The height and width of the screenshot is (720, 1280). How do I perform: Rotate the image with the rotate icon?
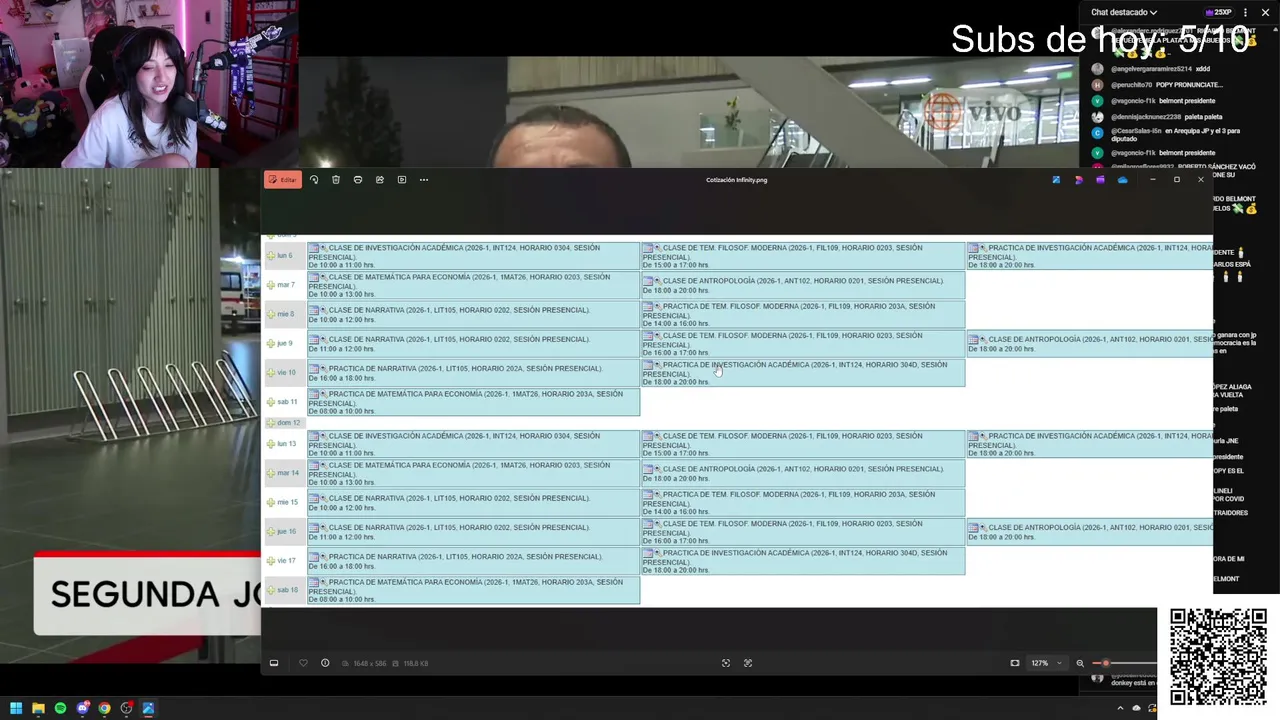click(x=314, y=180)
